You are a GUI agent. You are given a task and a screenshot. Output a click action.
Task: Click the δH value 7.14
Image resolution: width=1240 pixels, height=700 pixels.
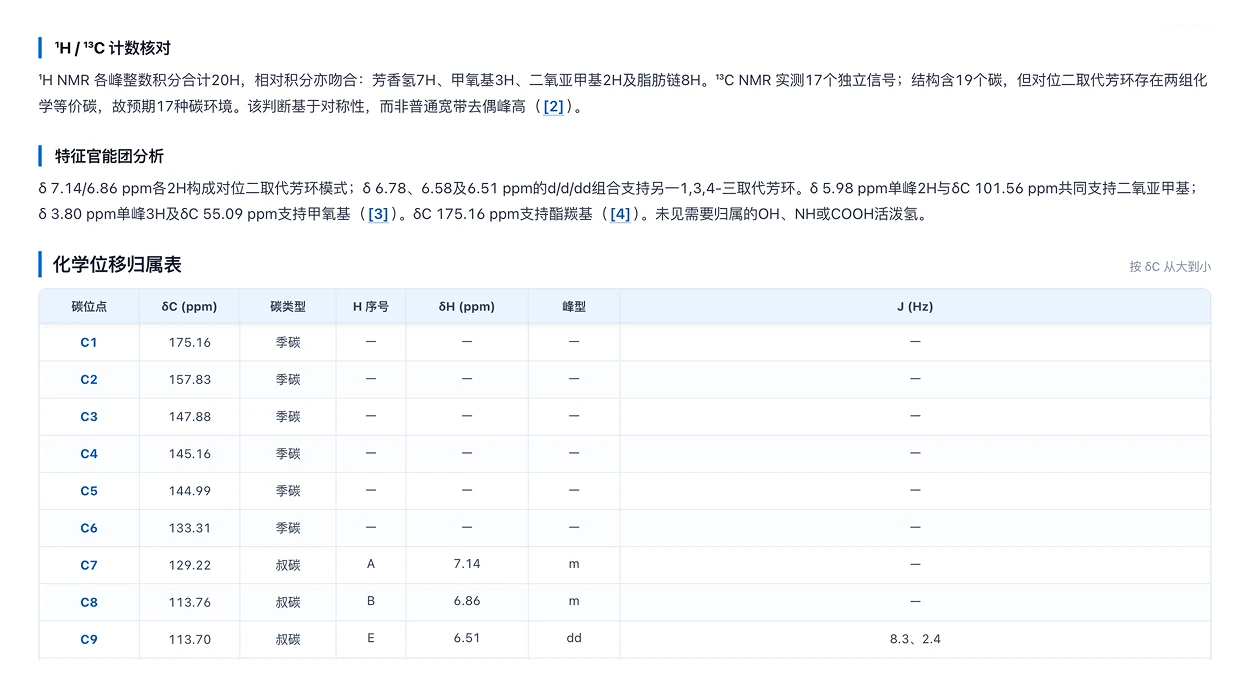(x=467, y=564)
